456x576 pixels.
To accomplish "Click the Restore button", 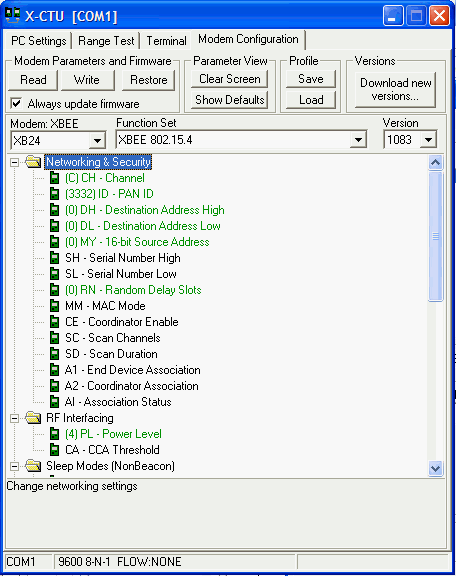I will click(x=149, y=80).
